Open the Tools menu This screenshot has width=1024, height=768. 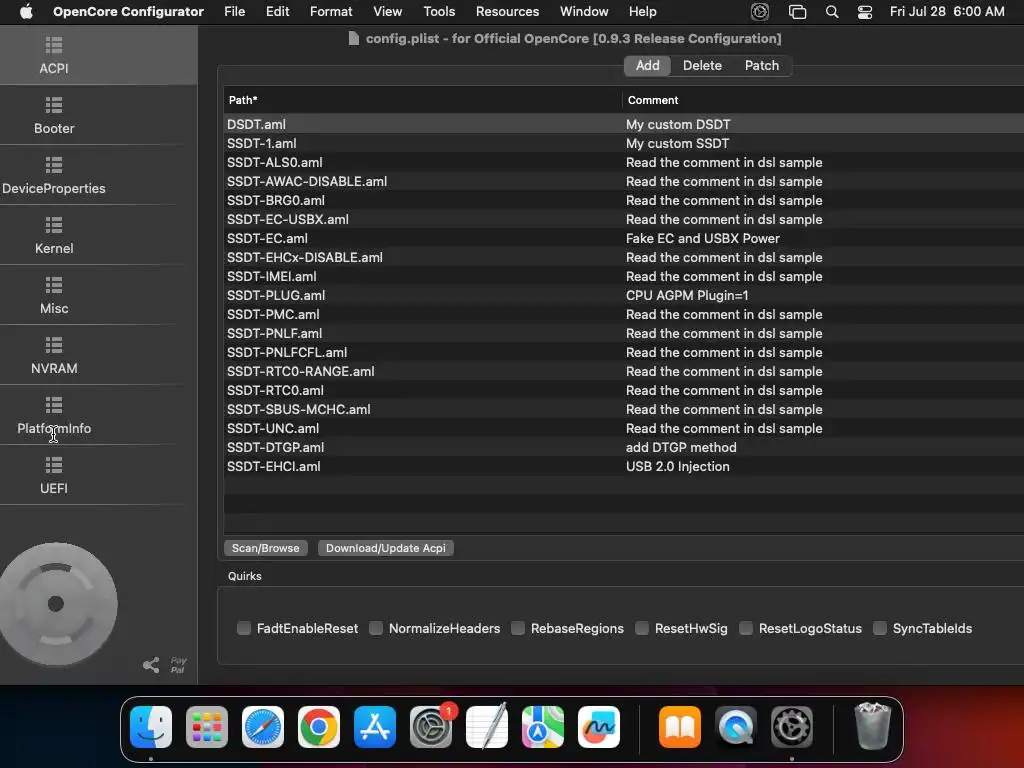point(439,12)
